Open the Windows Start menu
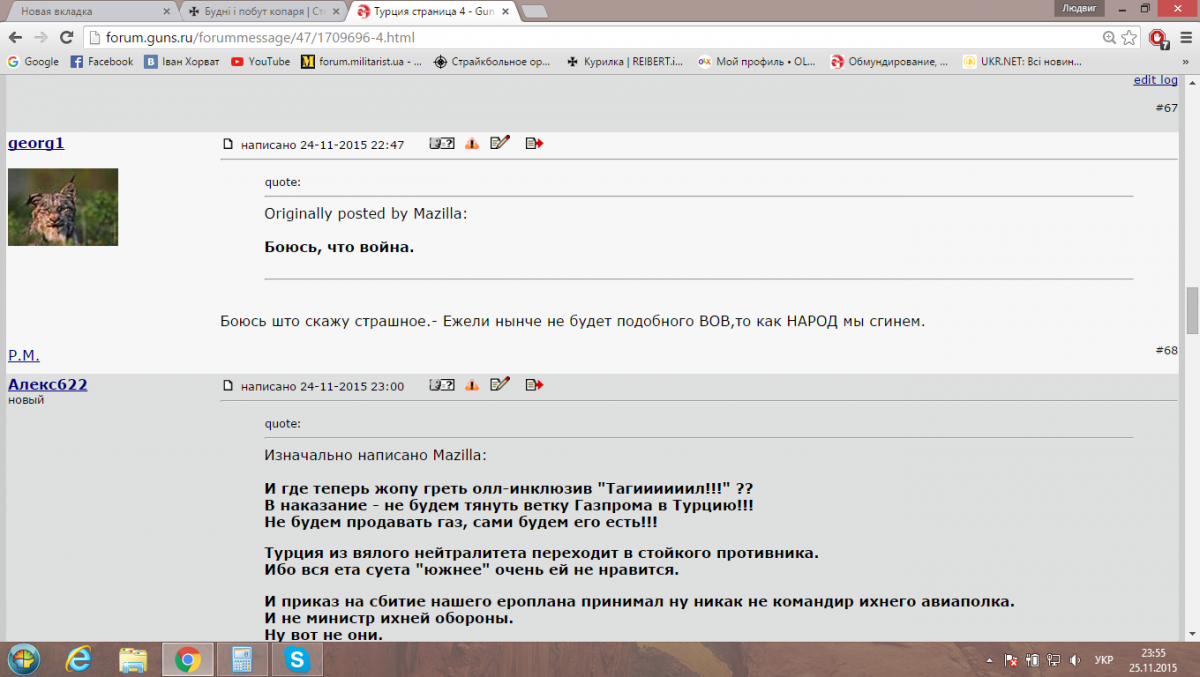 pos(24,660)
